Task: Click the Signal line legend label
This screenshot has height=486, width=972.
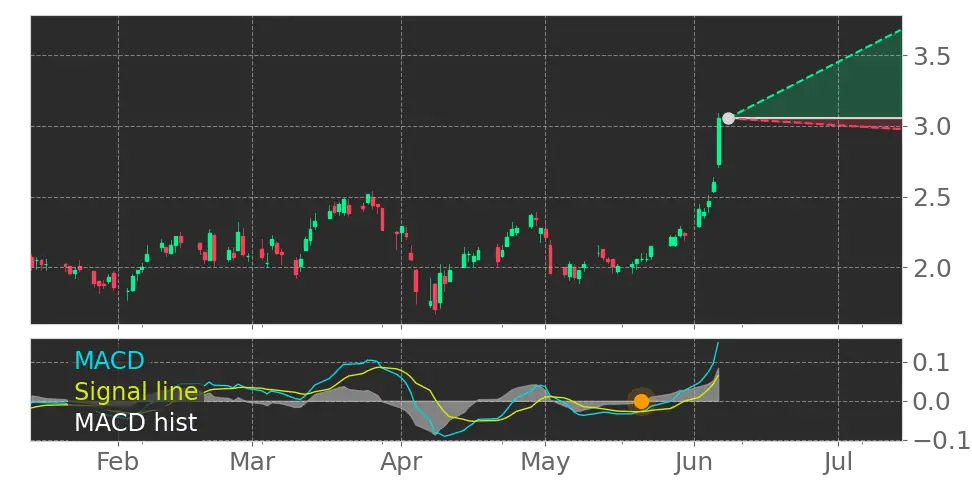Action: pyautogui.click(x=136, y=392)
